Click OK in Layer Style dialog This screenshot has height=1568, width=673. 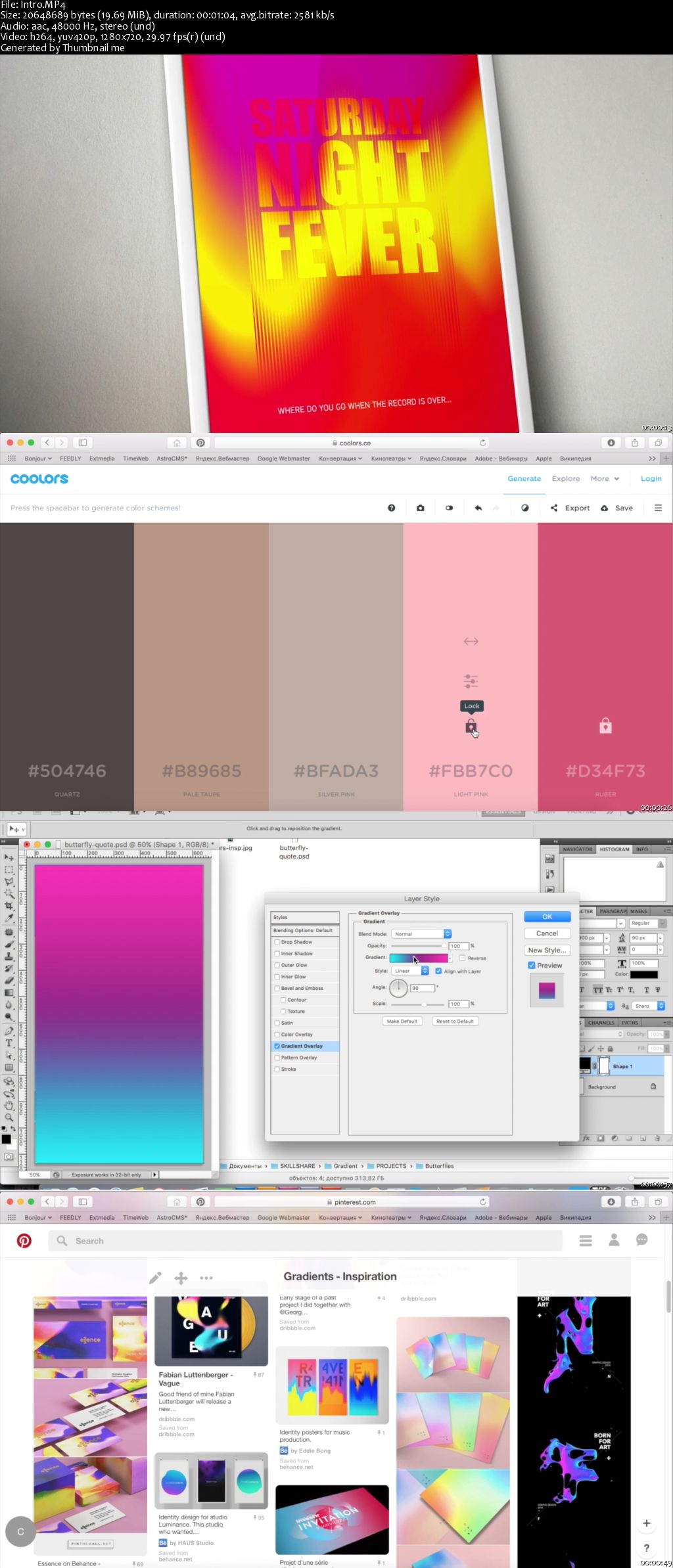pyautogui.click(x=547, y=916)
